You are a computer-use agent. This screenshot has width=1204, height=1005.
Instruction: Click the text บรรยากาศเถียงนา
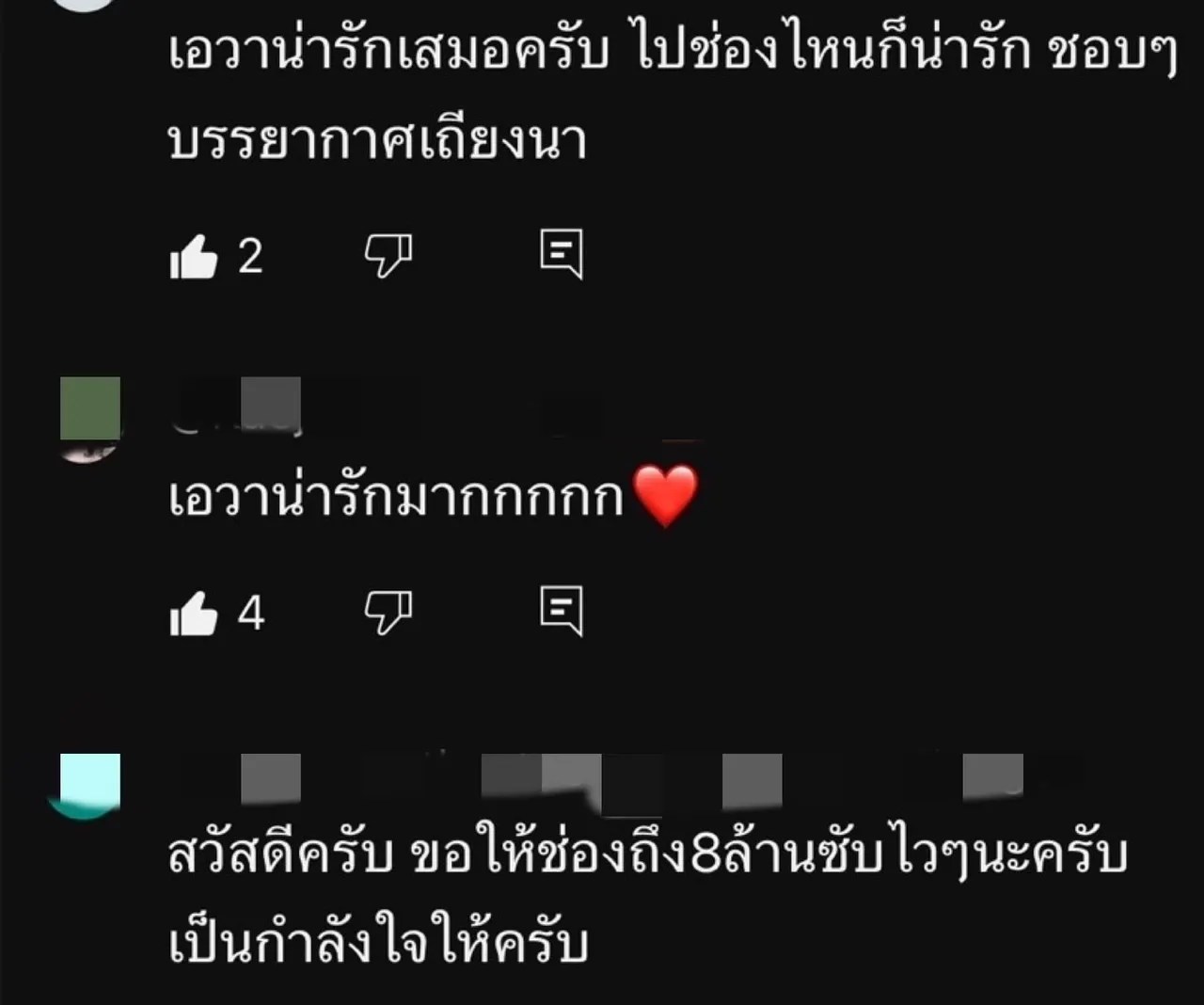pos(378,141)
